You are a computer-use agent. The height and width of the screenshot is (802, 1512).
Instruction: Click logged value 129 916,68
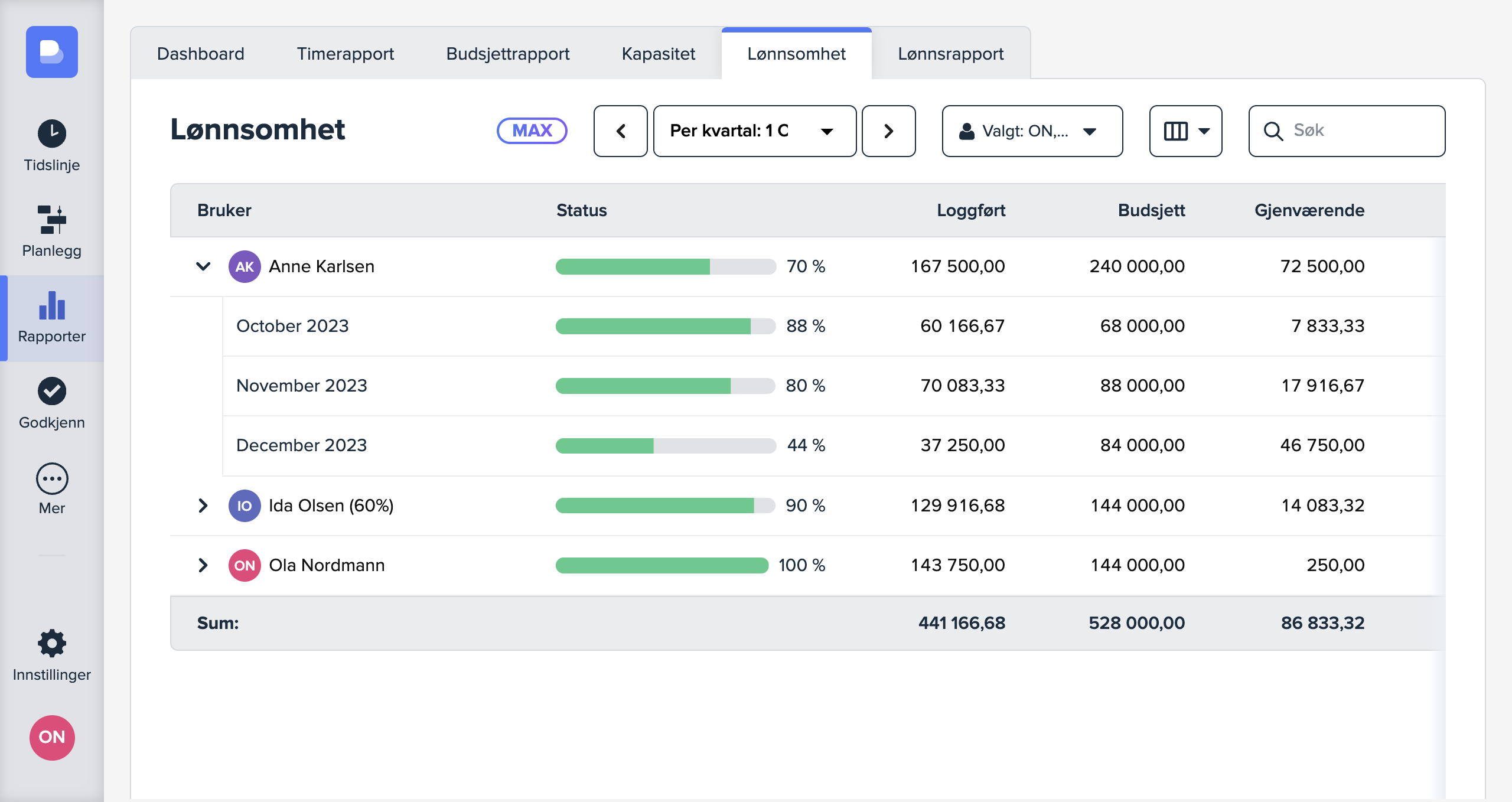coord(957,506)
